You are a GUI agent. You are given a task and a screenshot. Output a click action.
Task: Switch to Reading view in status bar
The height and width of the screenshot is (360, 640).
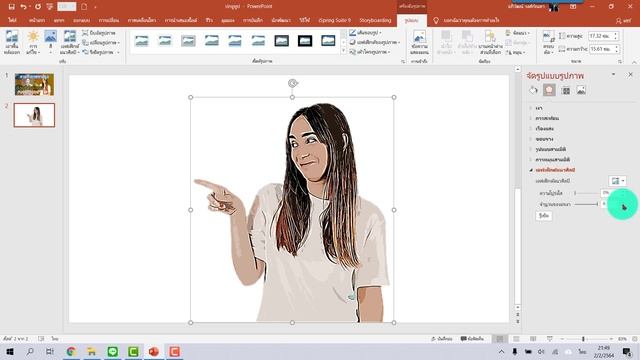[533, 339]
